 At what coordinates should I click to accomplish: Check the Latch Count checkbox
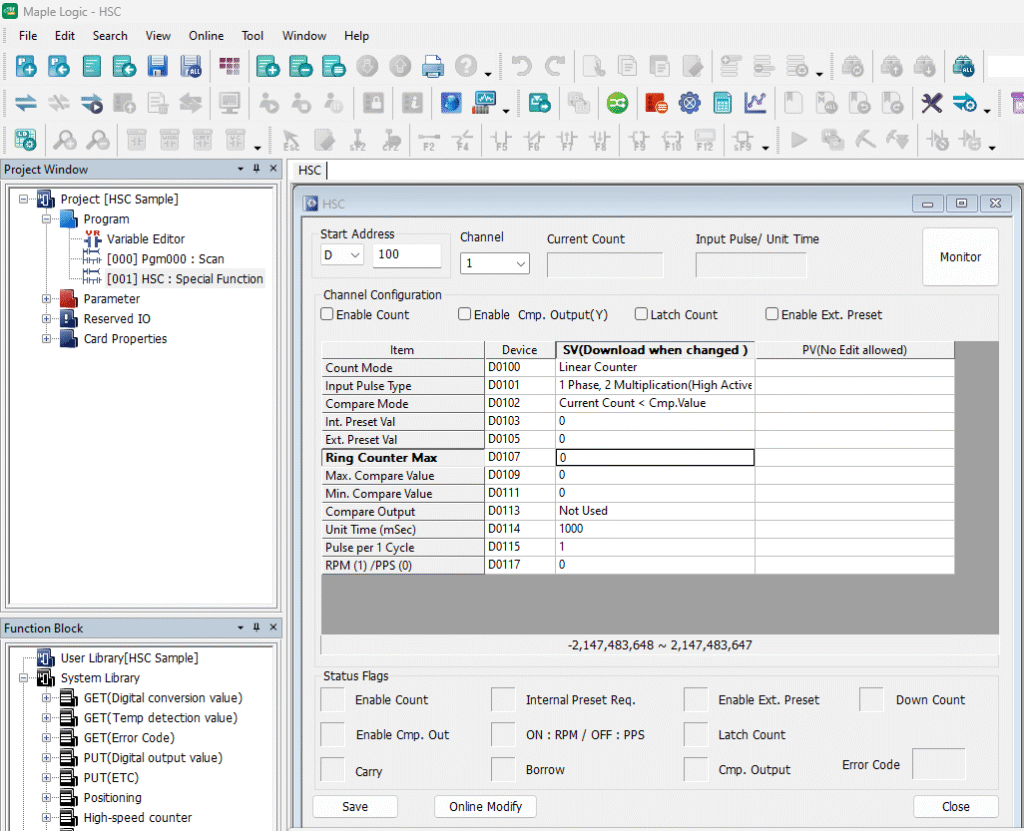641,314
